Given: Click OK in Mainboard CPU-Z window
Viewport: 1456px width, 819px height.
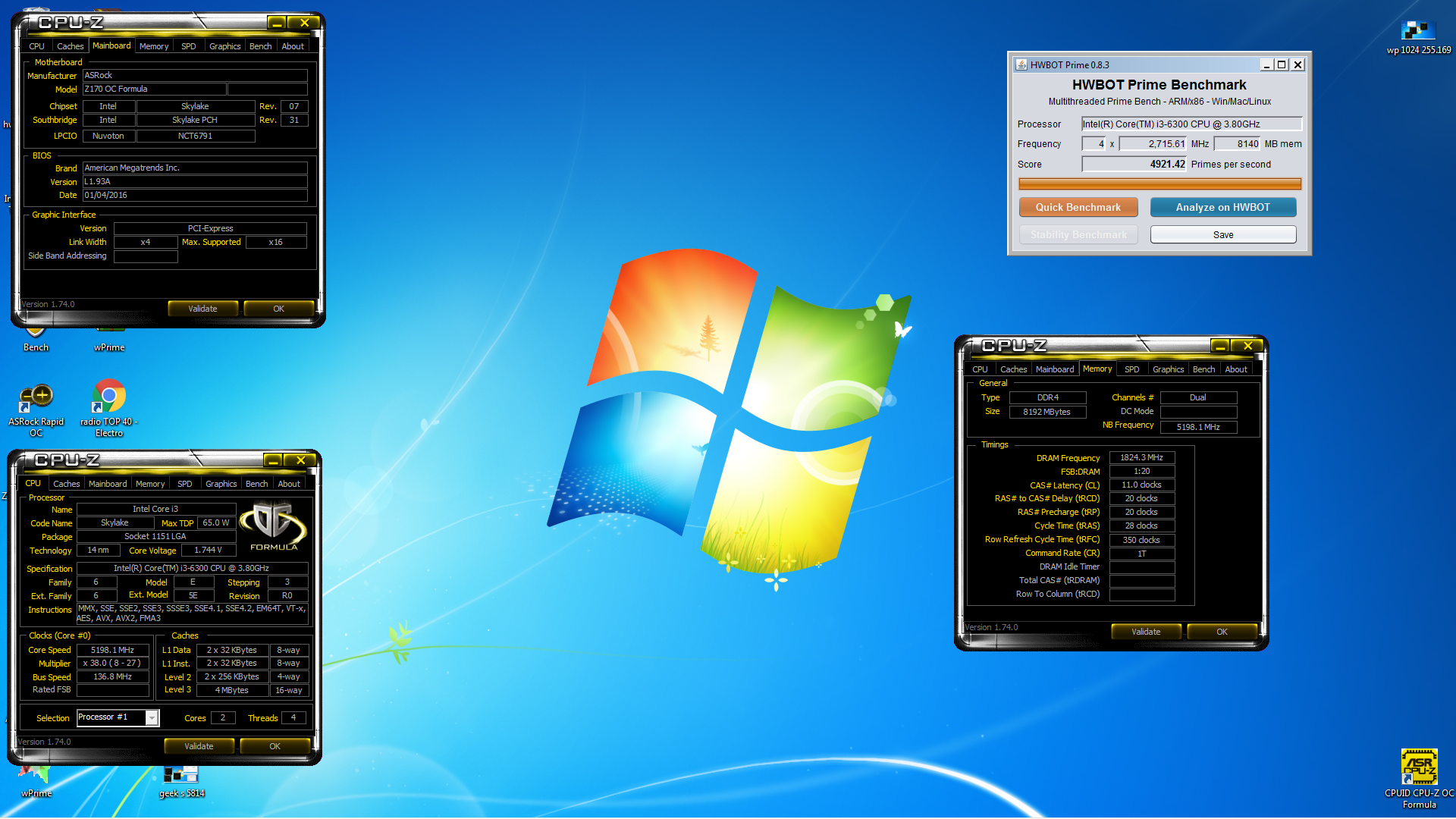Looking at the screenshot, I should click(x=278, y=309).
